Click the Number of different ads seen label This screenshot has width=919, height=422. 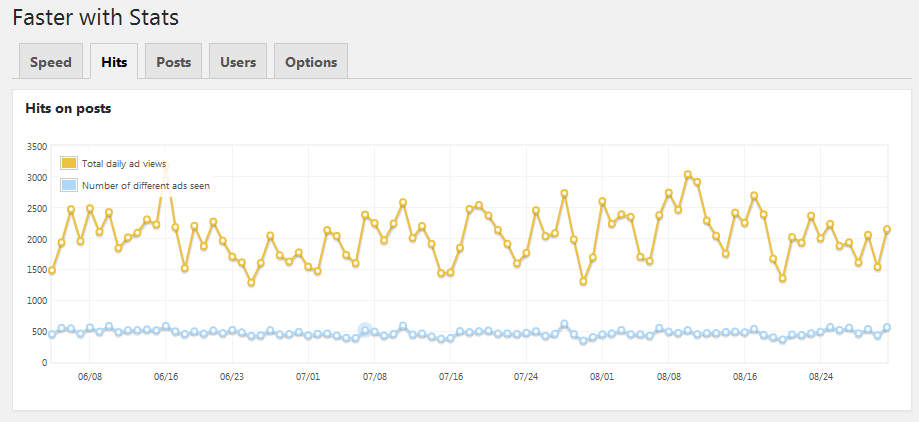coord(146,186)
